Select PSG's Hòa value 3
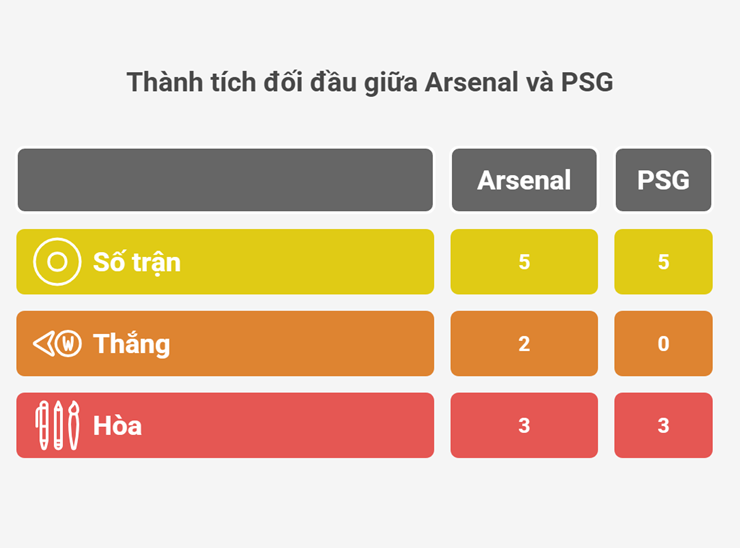 [663, 426]
